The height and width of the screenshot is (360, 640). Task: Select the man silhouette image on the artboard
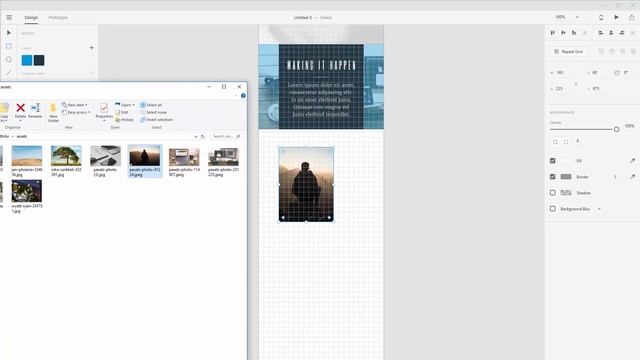click(306, 184)
